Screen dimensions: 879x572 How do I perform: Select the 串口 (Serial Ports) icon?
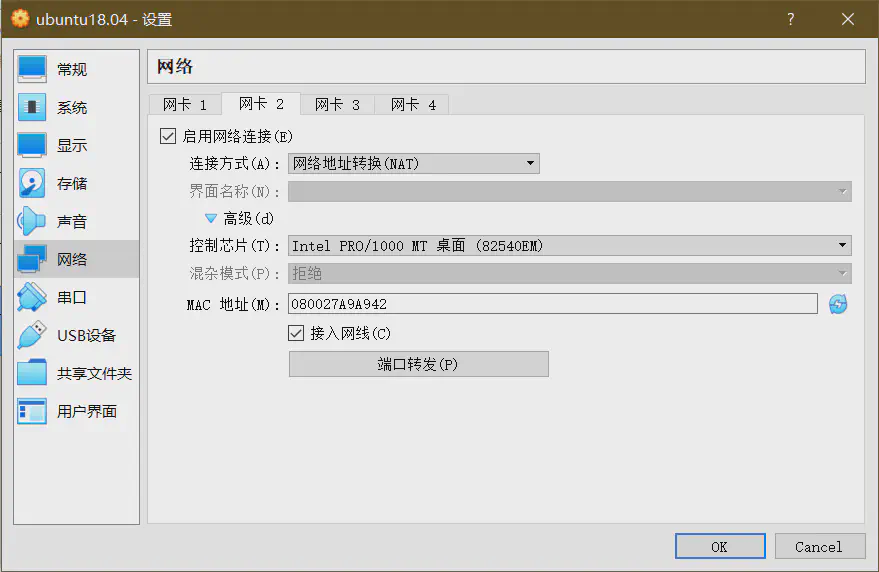pyautogui.click(x=32, y=297)
